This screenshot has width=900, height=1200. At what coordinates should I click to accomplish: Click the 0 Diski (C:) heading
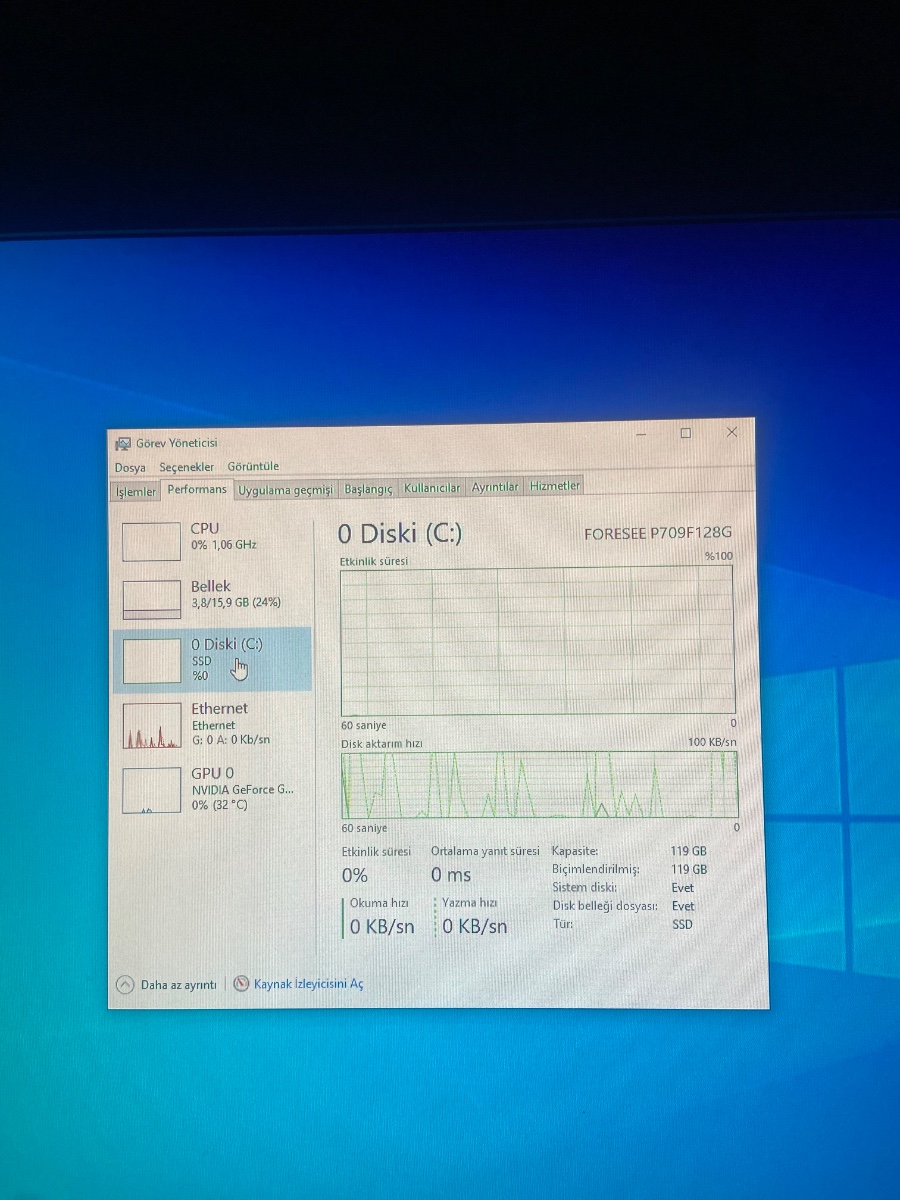pos(400,533)
